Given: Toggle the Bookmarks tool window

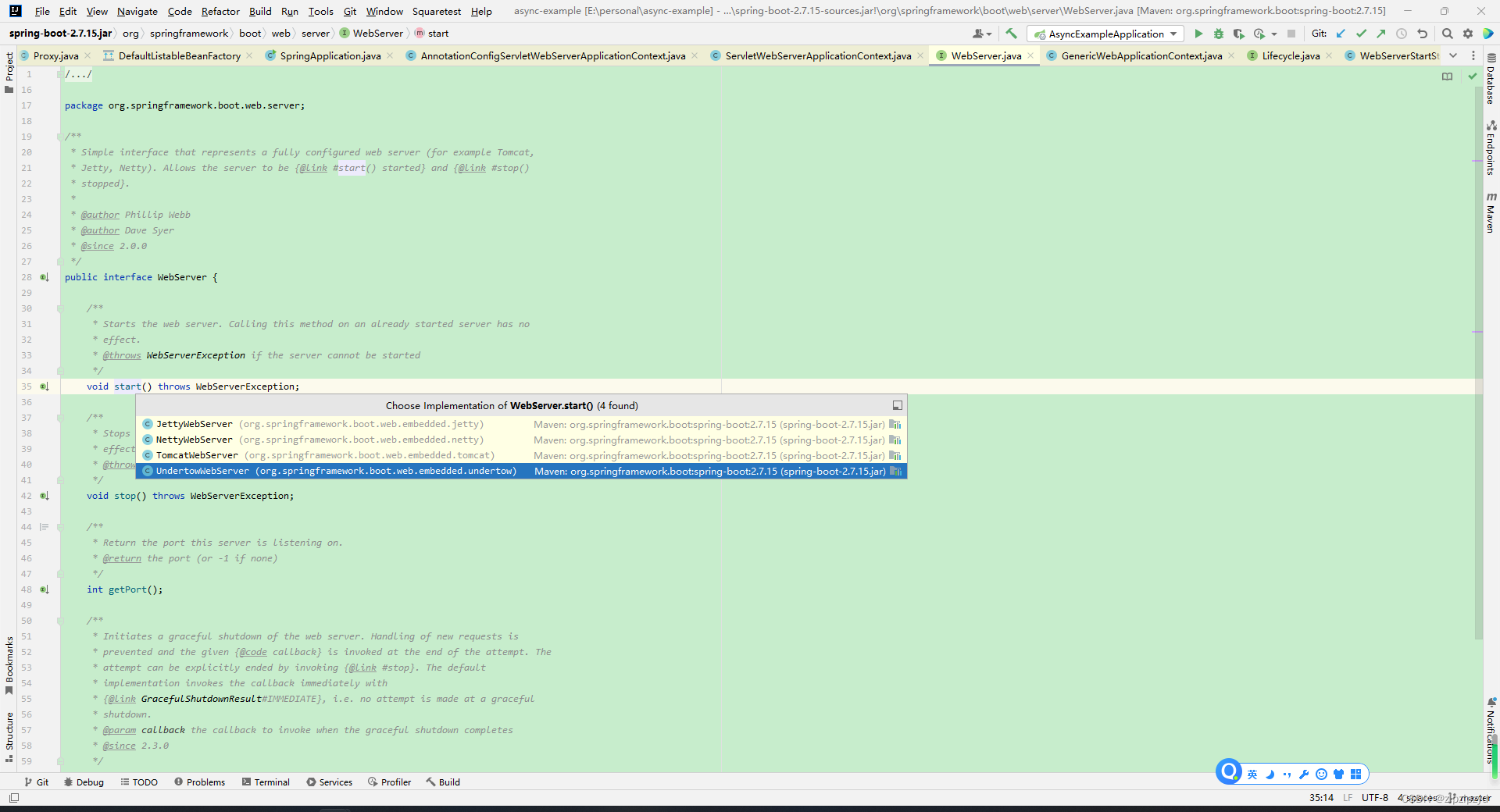Looking at the screenshot, I should click(x=9, y=665).
